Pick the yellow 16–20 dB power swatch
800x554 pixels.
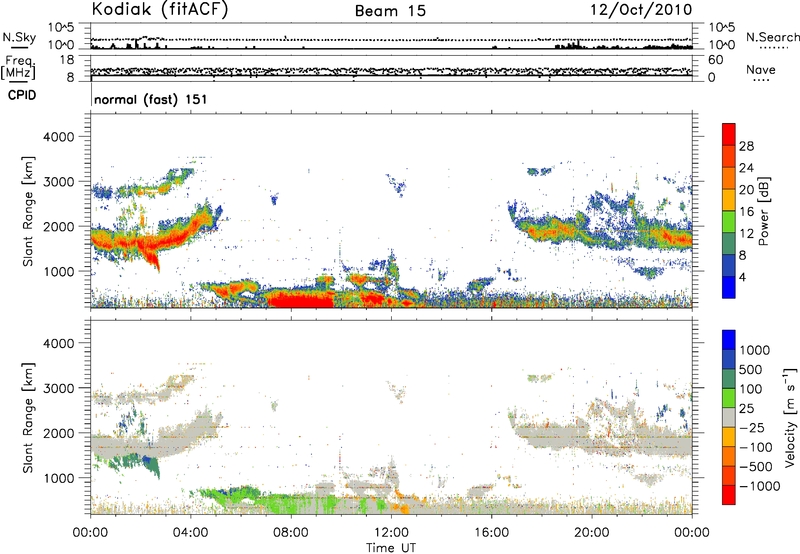729,200
